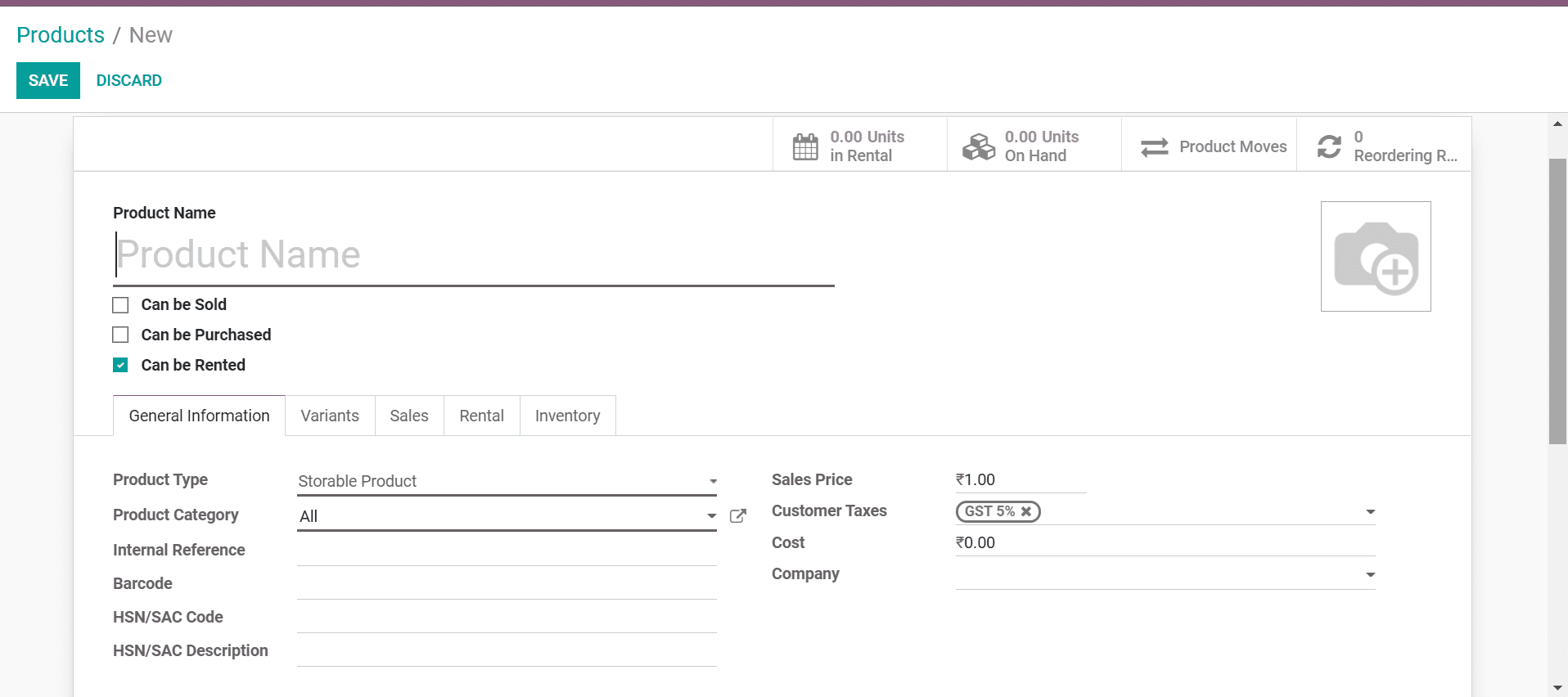Save the new product

48,80
